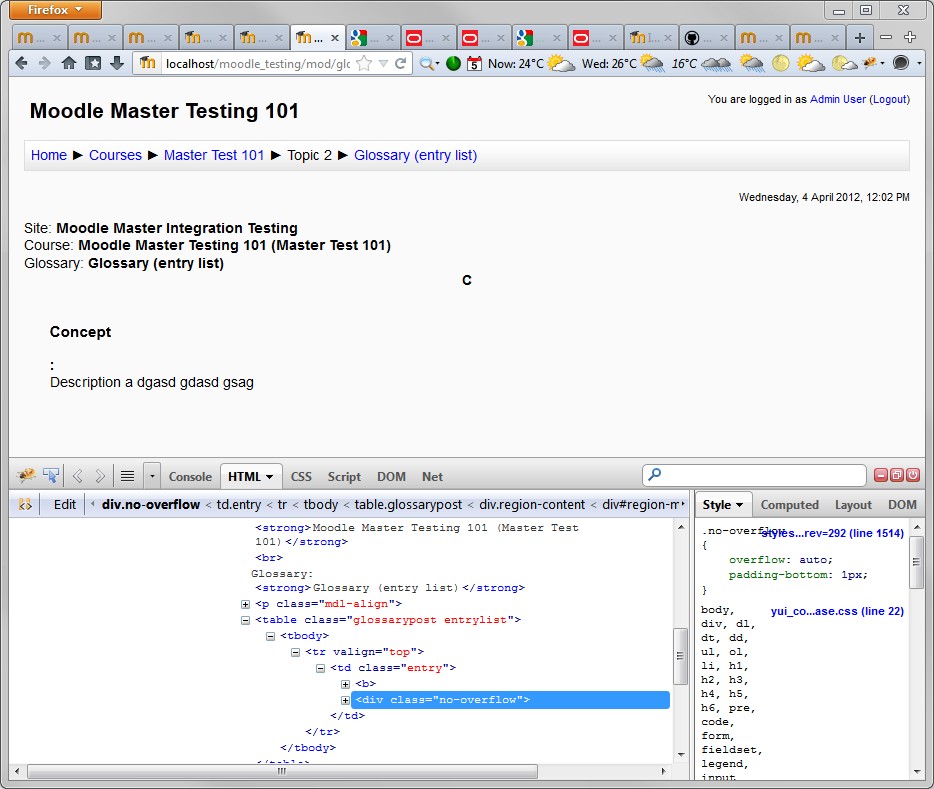Show the 16°C forecast item
Image resolution: width=934 pixels, height=789 pixels.
click(701, 63)
